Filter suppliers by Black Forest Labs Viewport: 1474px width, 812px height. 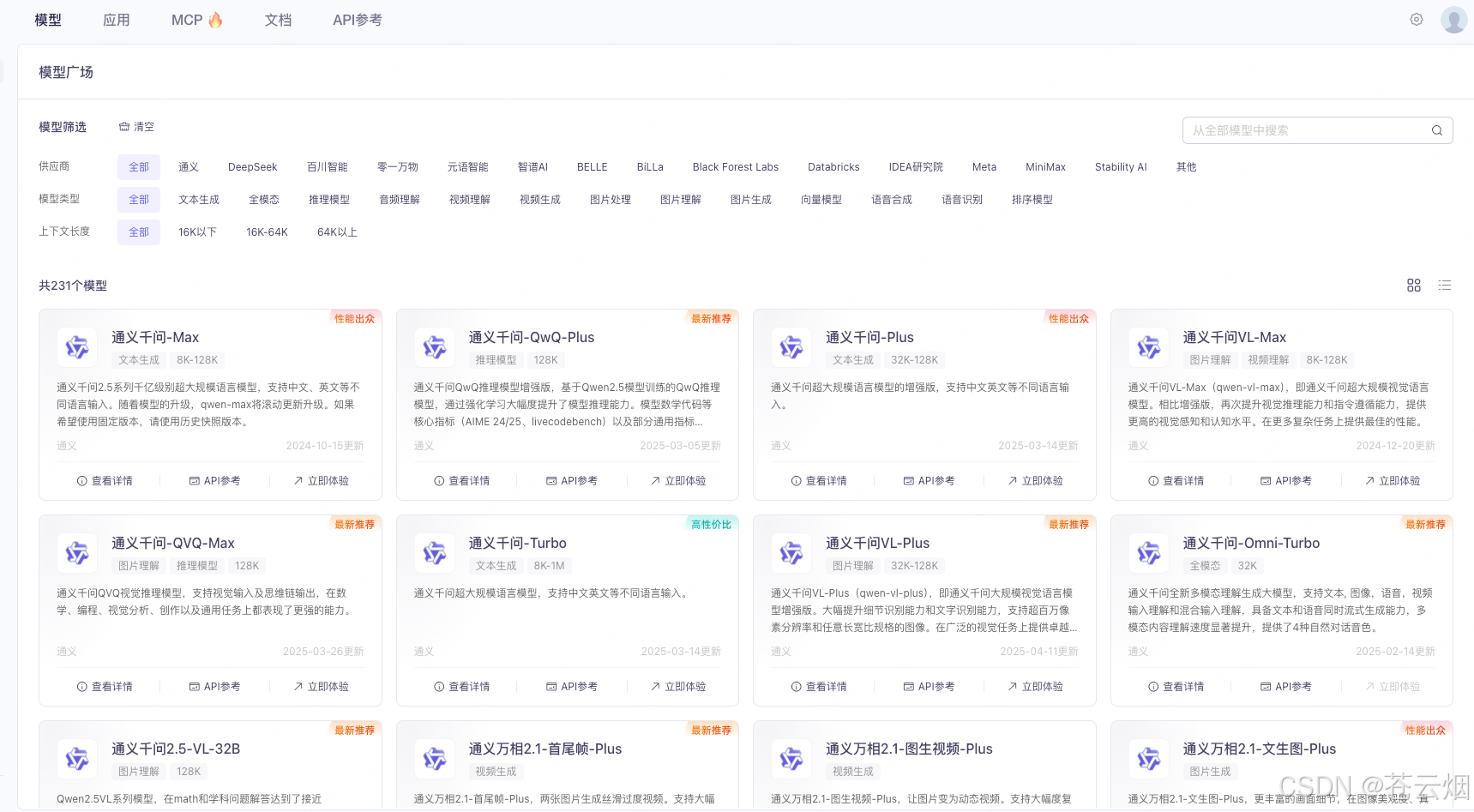click(x=736, y=167)
